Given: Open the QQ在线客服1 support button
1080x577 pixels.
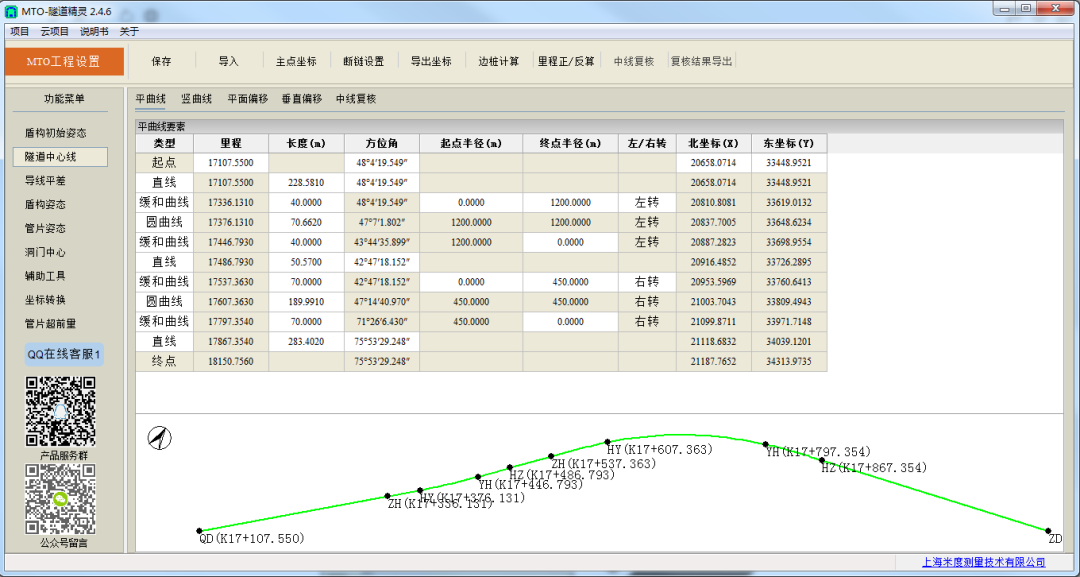Looking at the screenshot, I should (64, 355).
